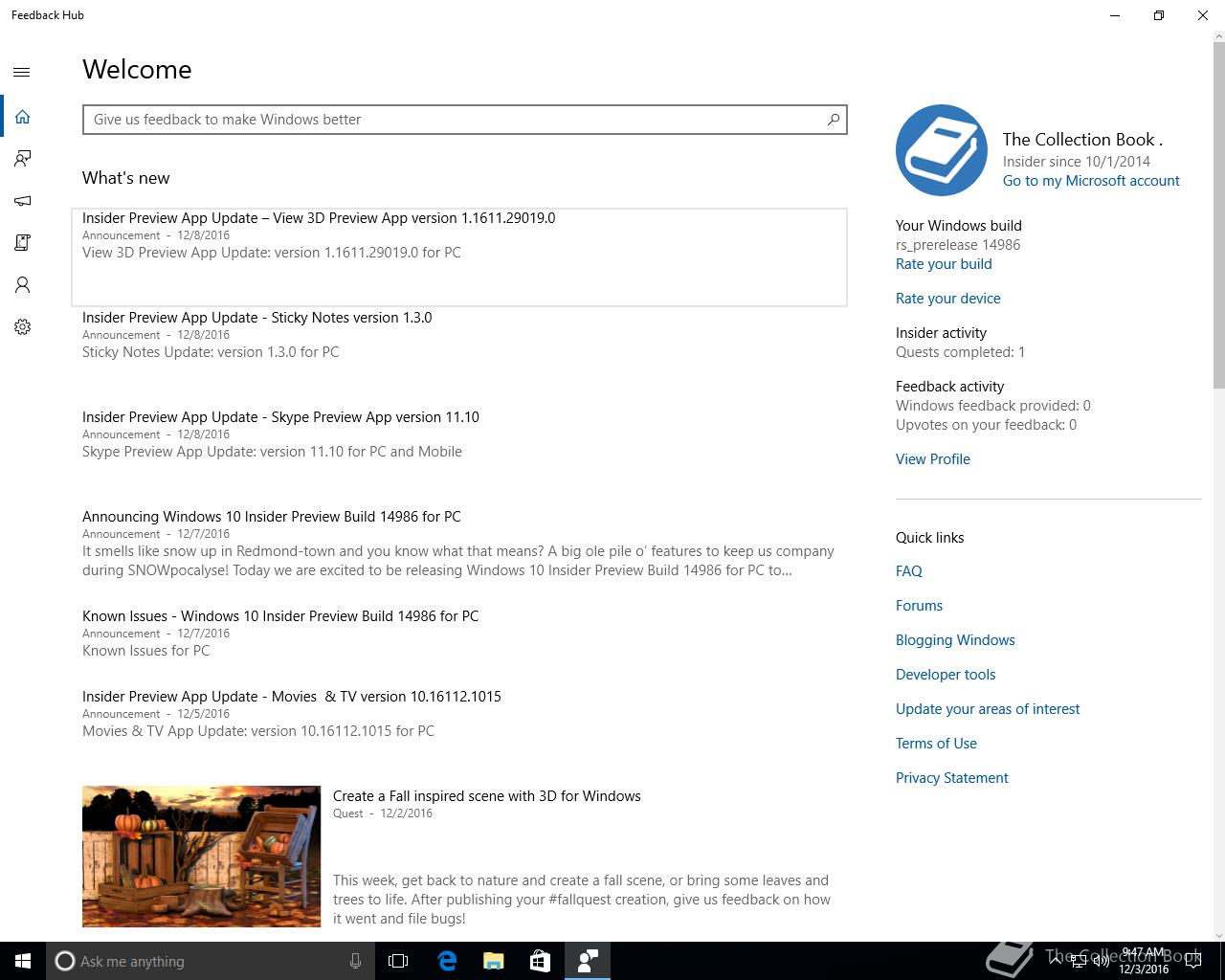The width and height of the screenshot is (1225, 980).
Task: Open View 3D Preview App update announcement
Action: coord(459,257)
